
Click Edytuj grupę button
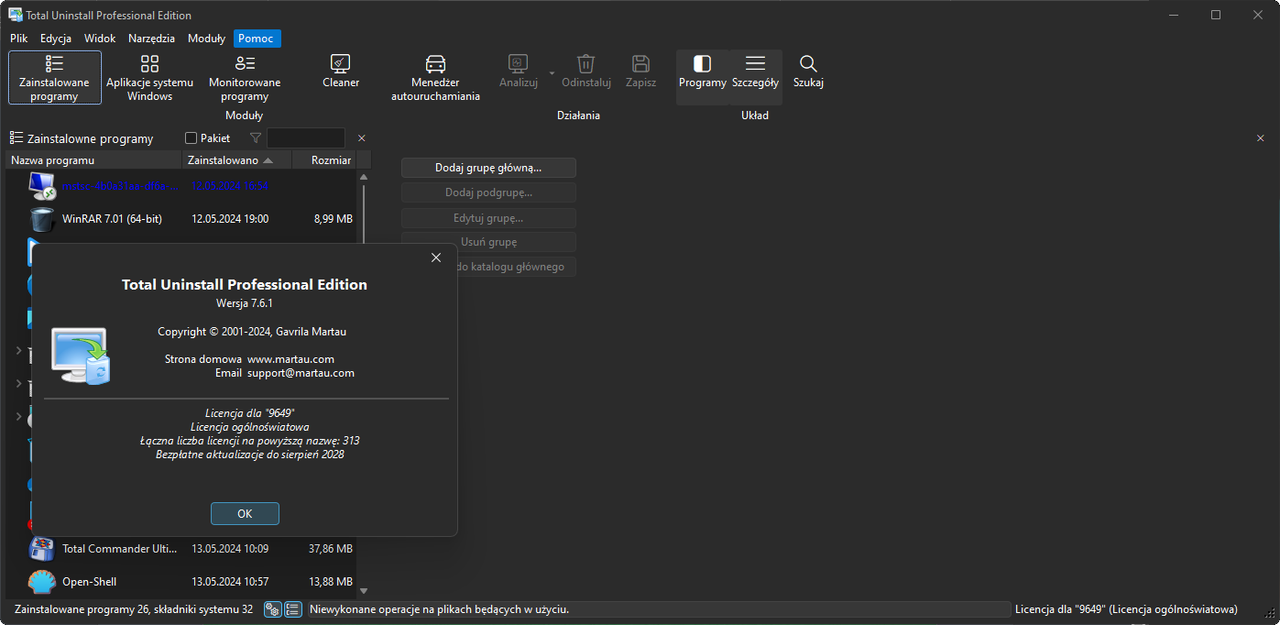488,217
